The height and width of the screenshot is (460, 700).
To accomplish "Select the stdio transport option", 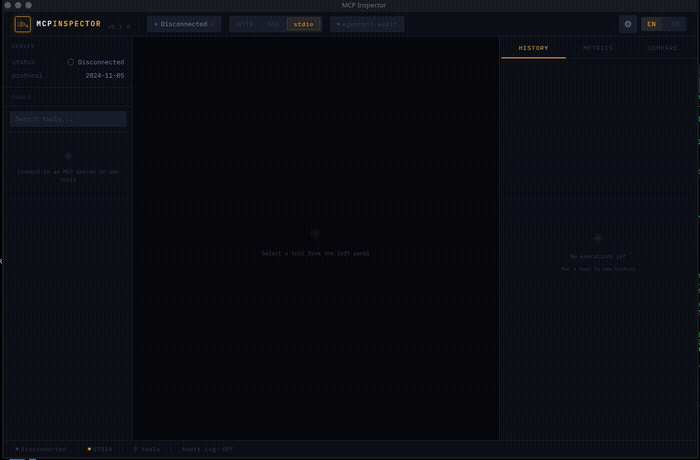I will (x=304, y=24).
